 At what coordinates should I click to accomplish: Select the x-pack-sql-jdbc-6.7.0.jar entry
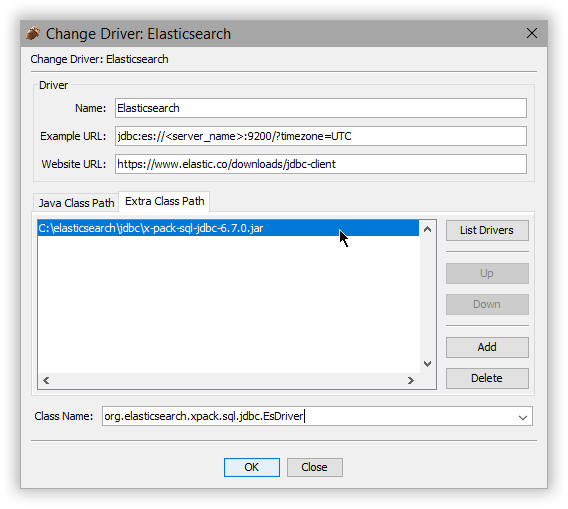pyautogui.click(x=228, y=228)
